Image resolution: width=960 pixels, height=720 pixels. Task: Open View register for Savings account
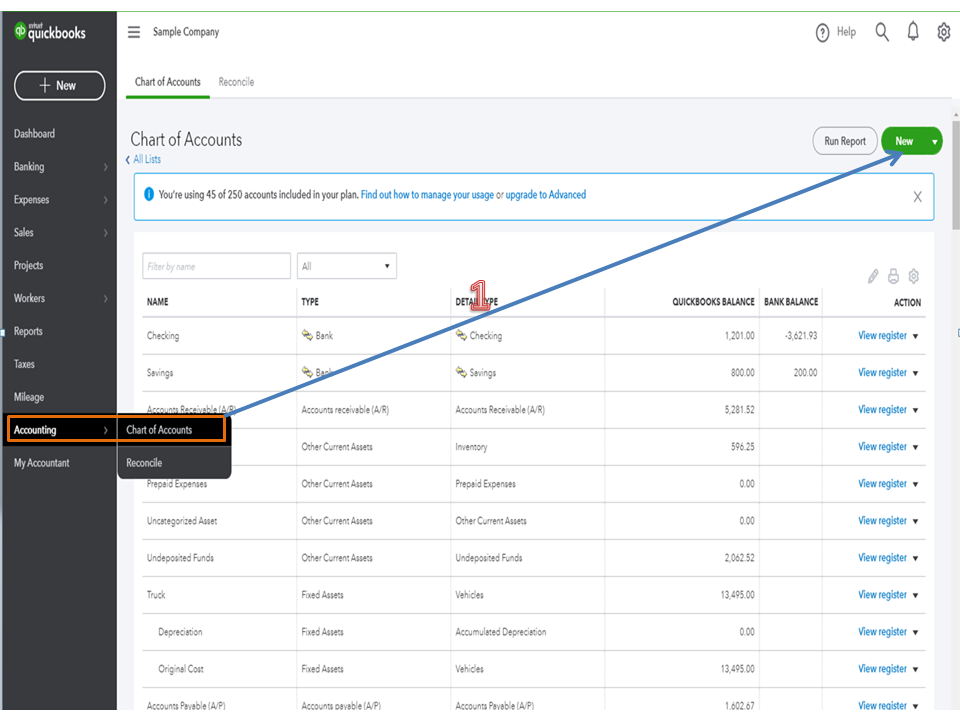coord(882,373)
